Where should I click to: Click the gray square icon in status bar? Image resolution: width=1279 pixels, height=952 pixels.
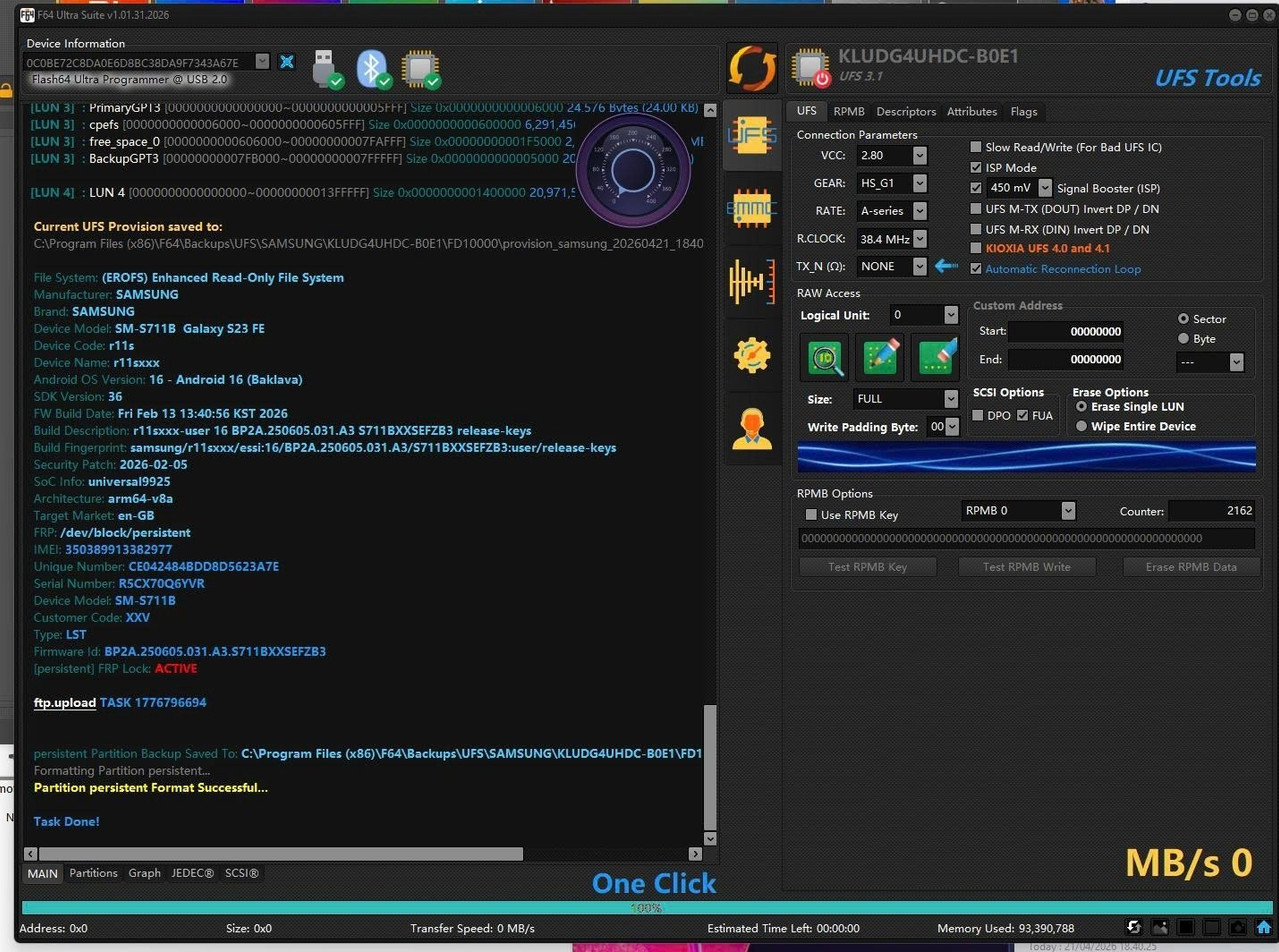click(x=1212, y=927)
